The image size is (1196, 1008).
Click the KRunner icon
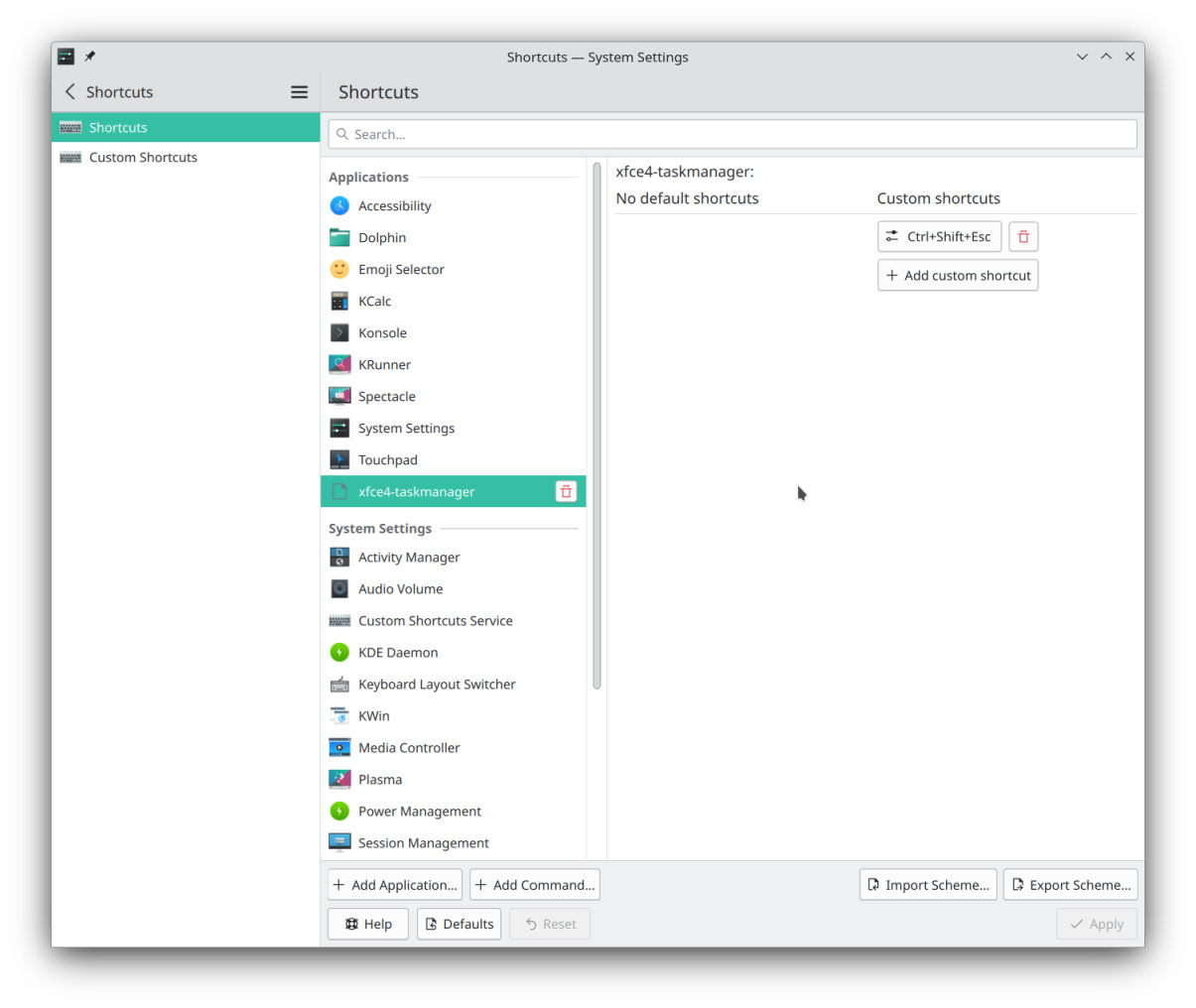click(339, 364)
